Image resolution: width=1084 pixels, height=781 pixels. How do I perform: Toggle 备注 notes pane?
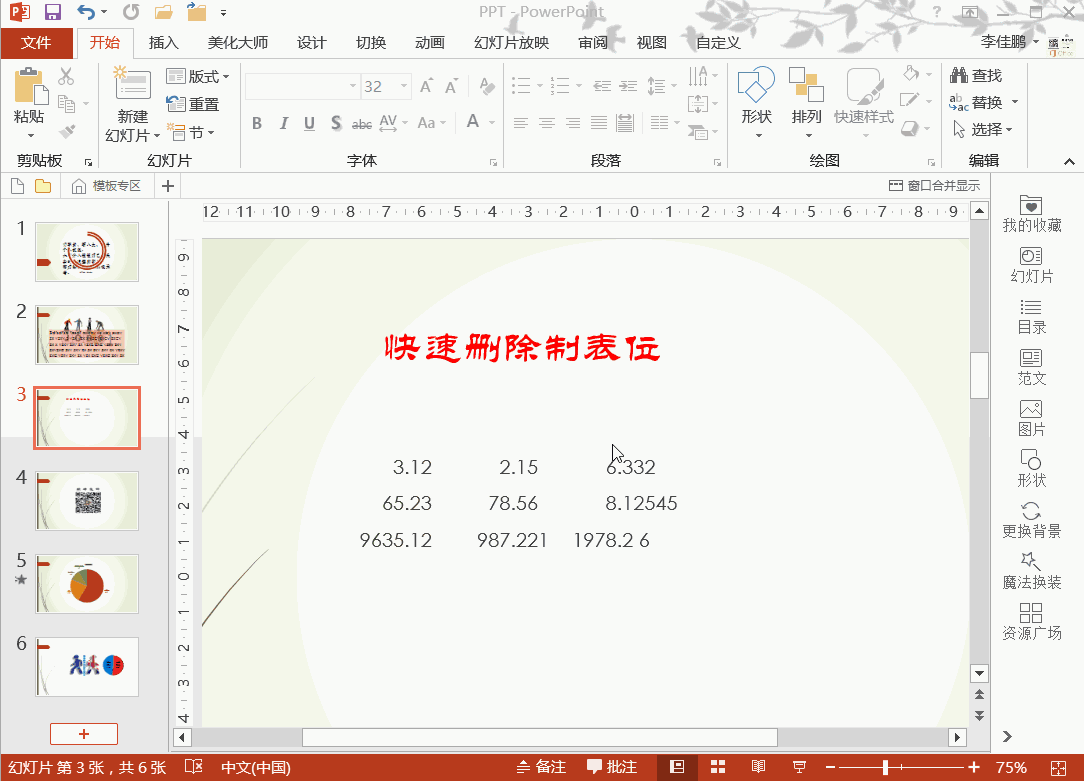click(x=541, y=766)
